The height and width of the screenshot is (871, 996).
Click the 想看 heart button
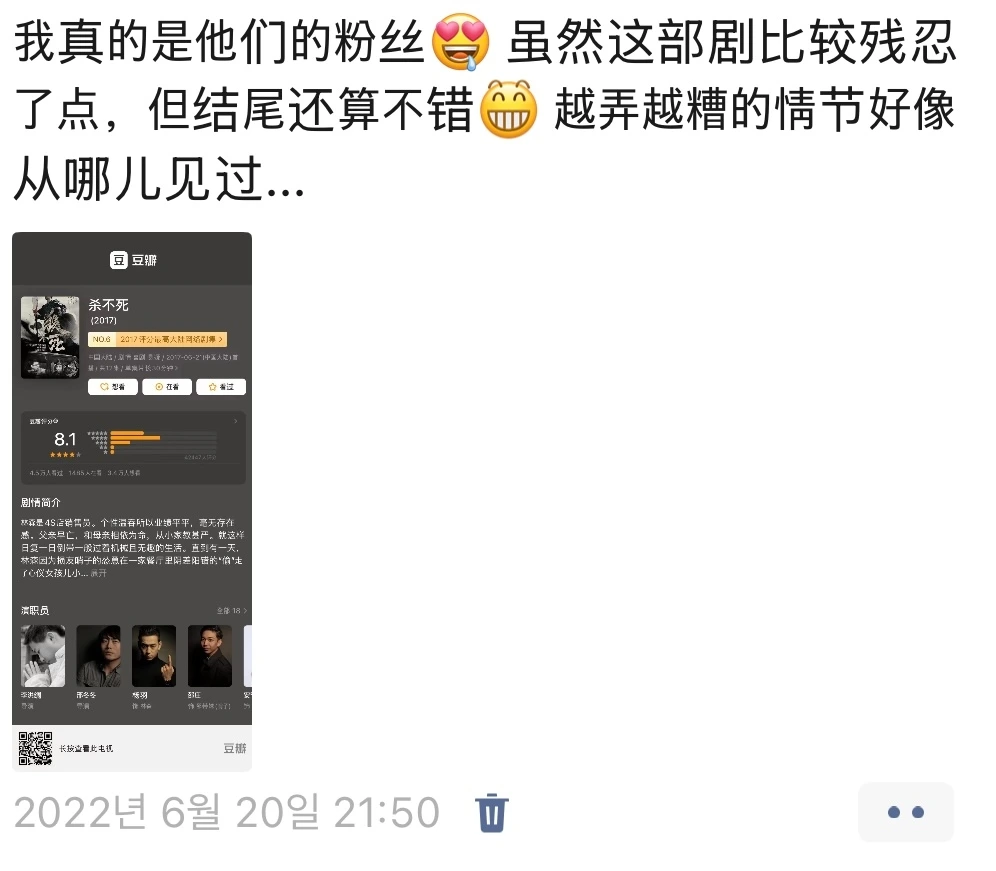112,386
